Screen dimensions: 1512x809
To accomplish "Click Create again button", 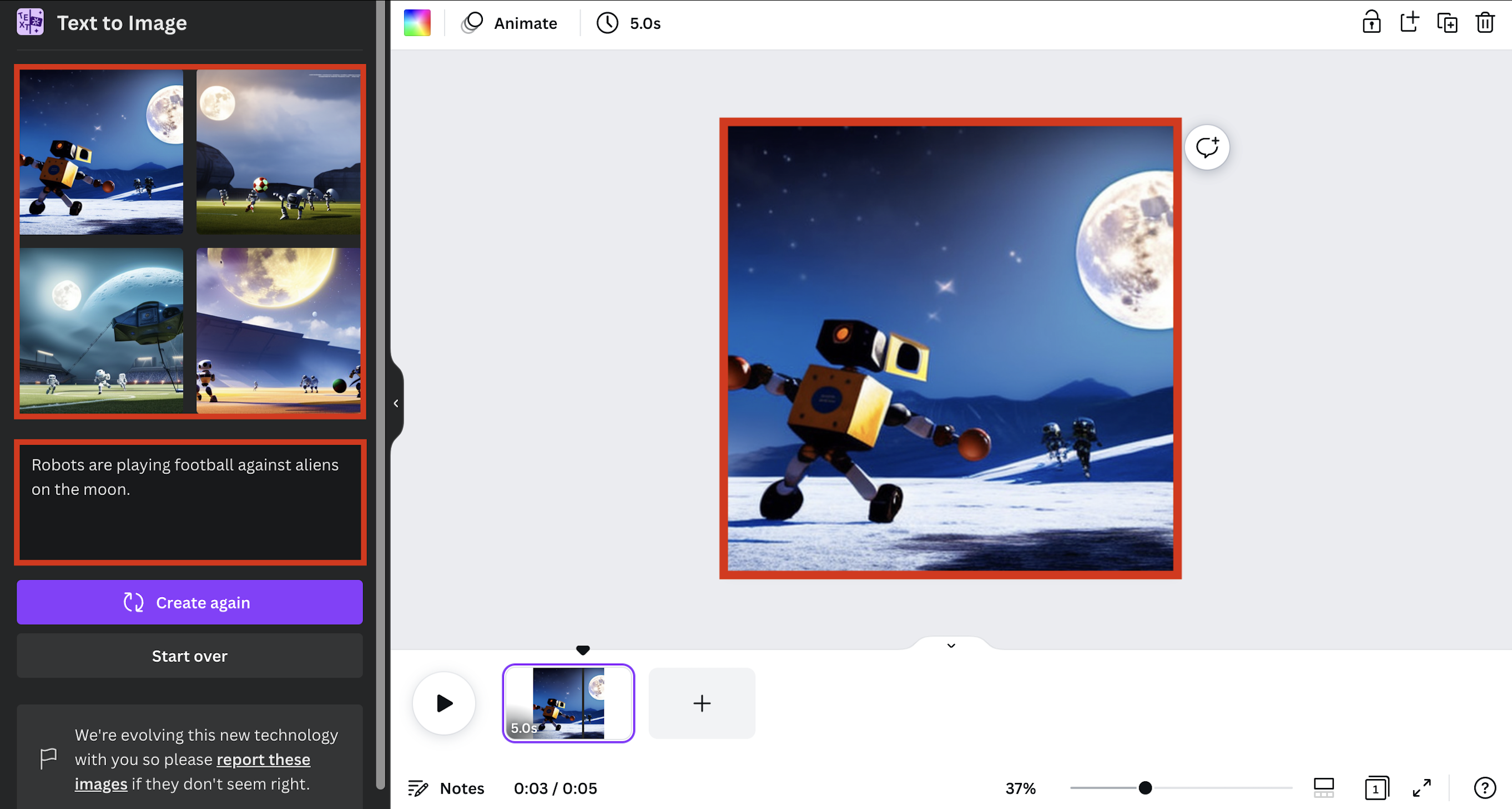I will coord(190,602).
